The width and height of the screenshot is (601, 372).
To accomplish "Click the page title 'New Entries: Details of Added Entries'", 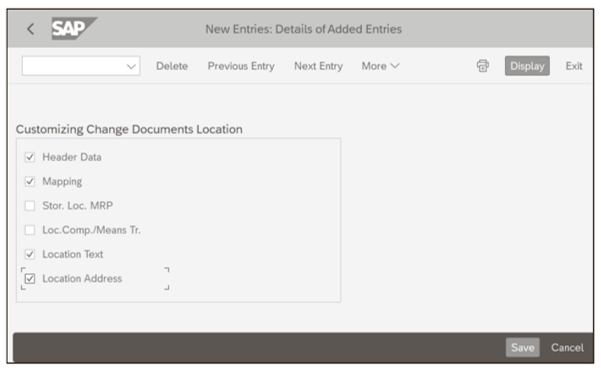I will 304,29.
